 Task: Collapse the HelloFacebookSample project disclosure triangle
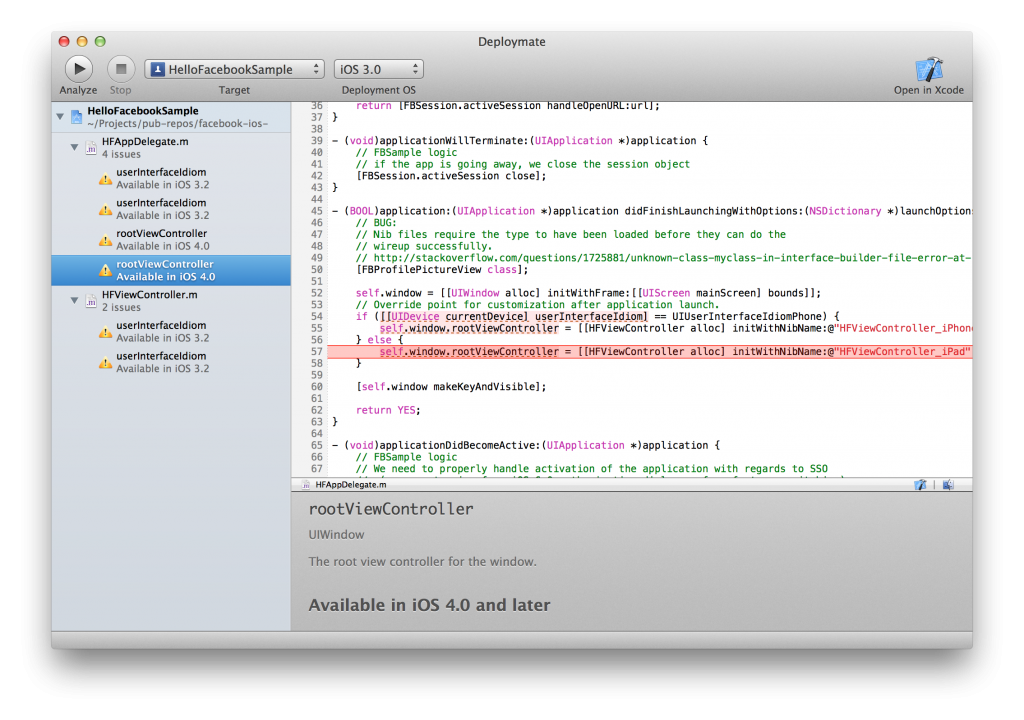click(60, 116)
